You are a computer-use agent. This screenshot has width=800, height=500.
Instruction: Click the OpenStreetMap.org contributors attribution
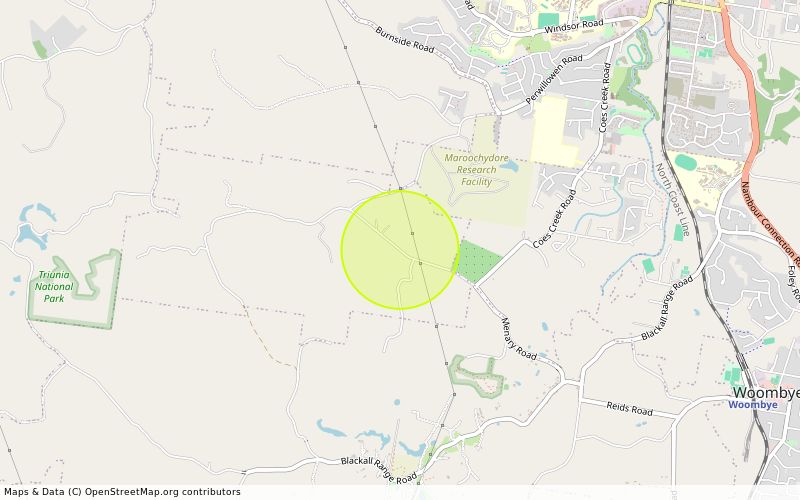pyautogui.click(x=162, y=492)
